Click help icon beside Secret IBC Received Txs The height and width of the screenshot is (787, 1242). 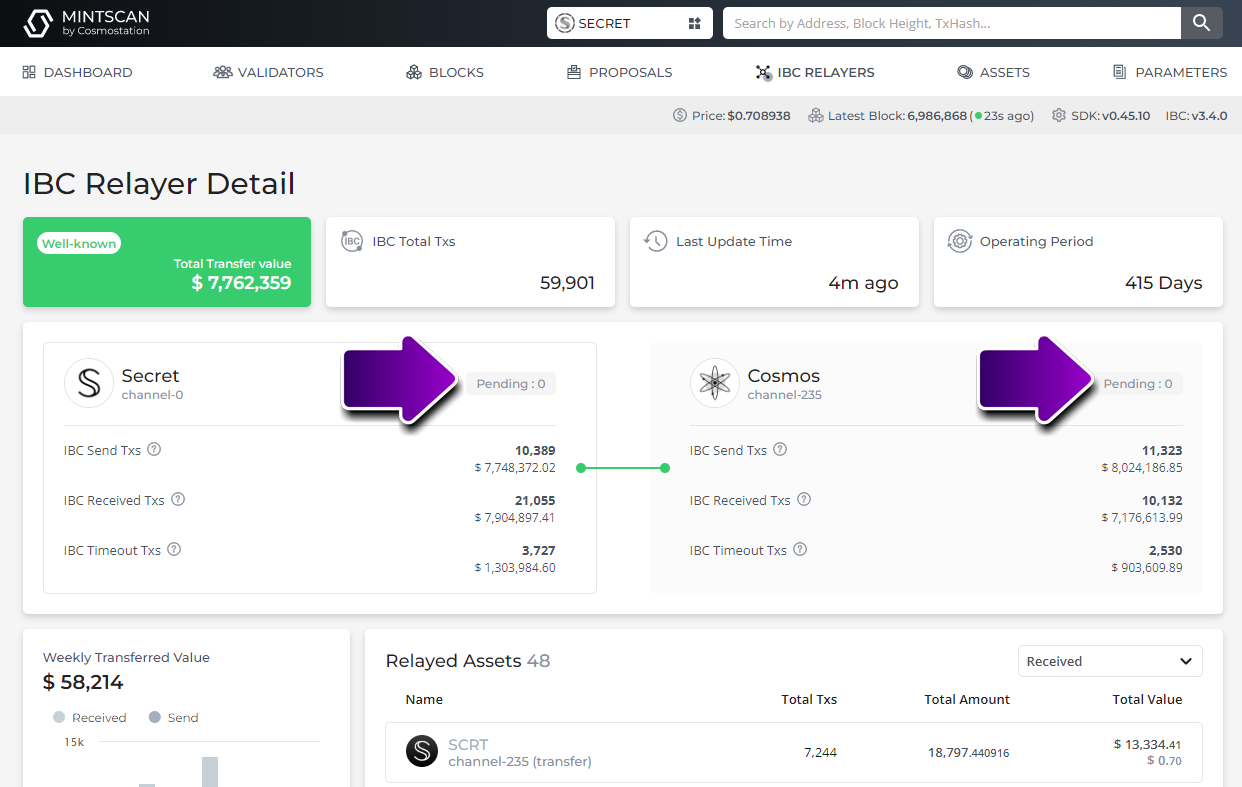[178, 500]
